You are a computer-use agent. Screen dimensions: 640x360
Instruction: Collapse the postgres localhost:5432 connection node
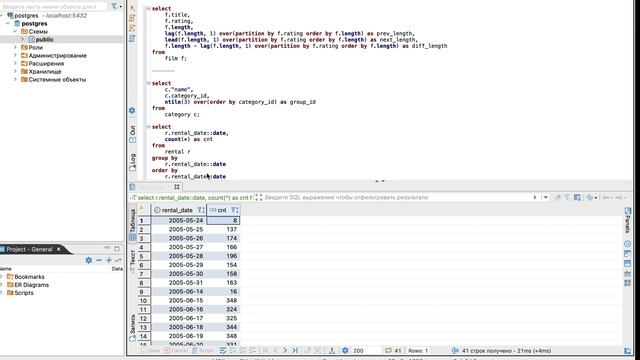tap(2, 16)
